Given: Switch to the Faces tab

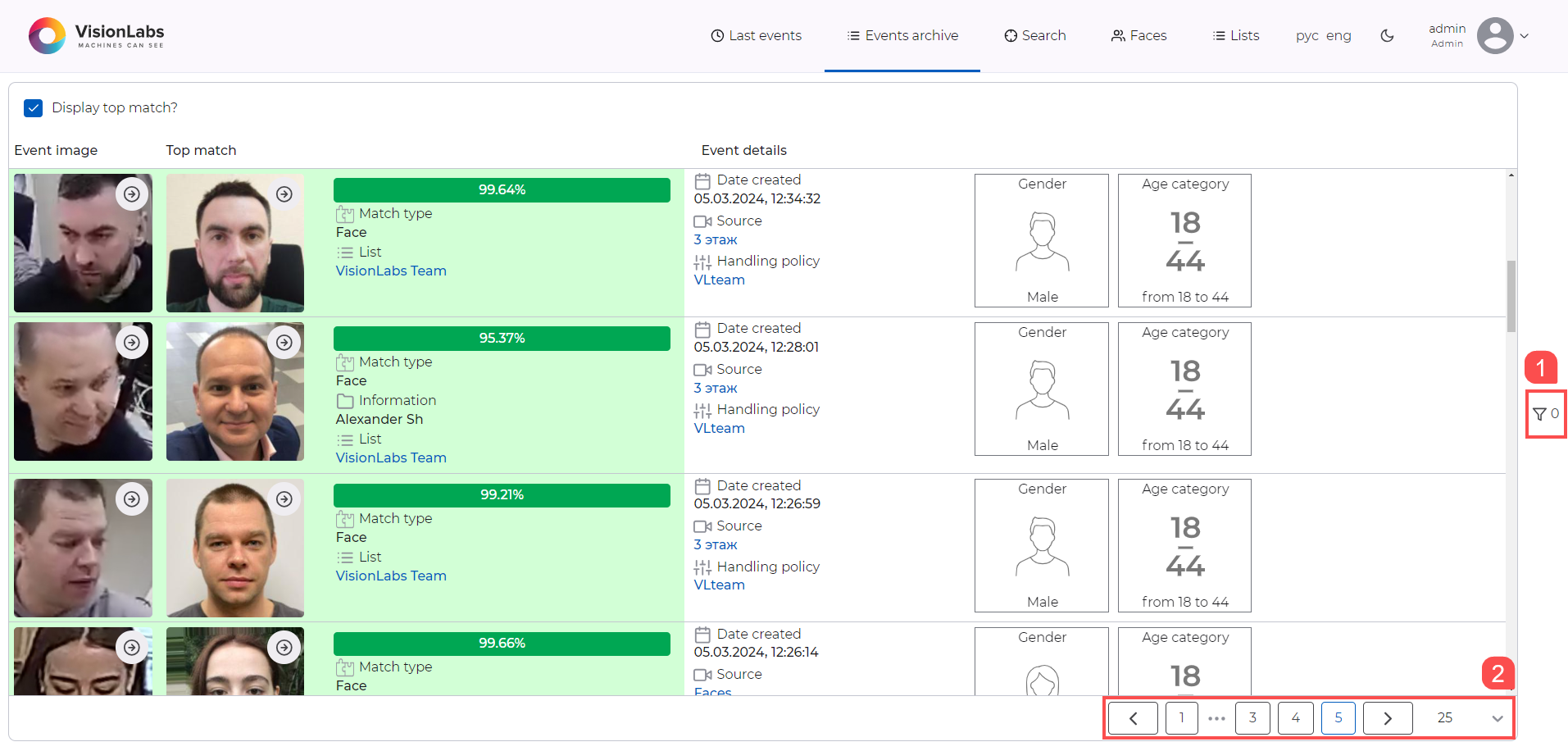Looking at the screenshot, I should pos(1139,35).
